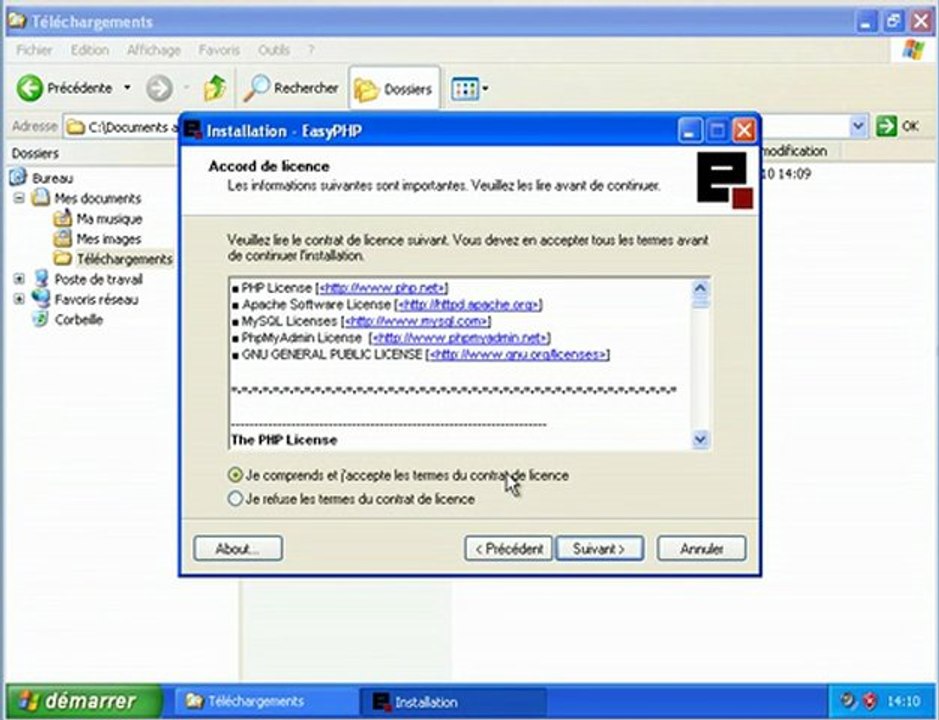Click the first system tray icon
939x720 pixels.
(x=847, y=700)
